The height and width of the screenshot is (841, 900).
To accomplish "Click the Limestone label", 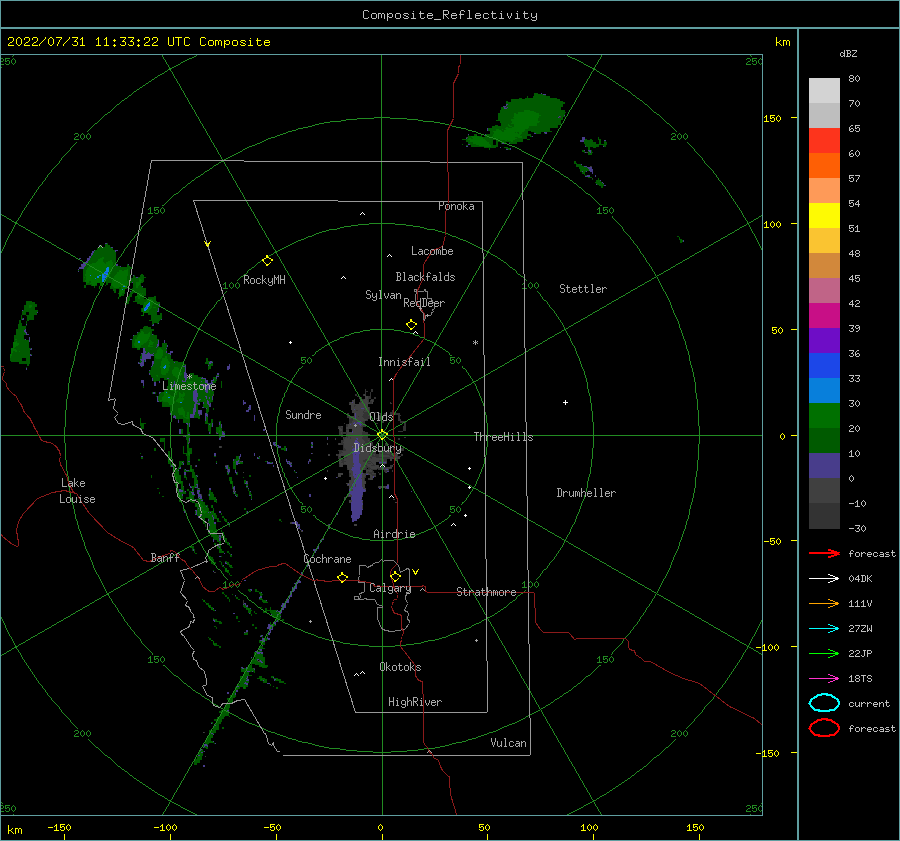I will (189, 386).
